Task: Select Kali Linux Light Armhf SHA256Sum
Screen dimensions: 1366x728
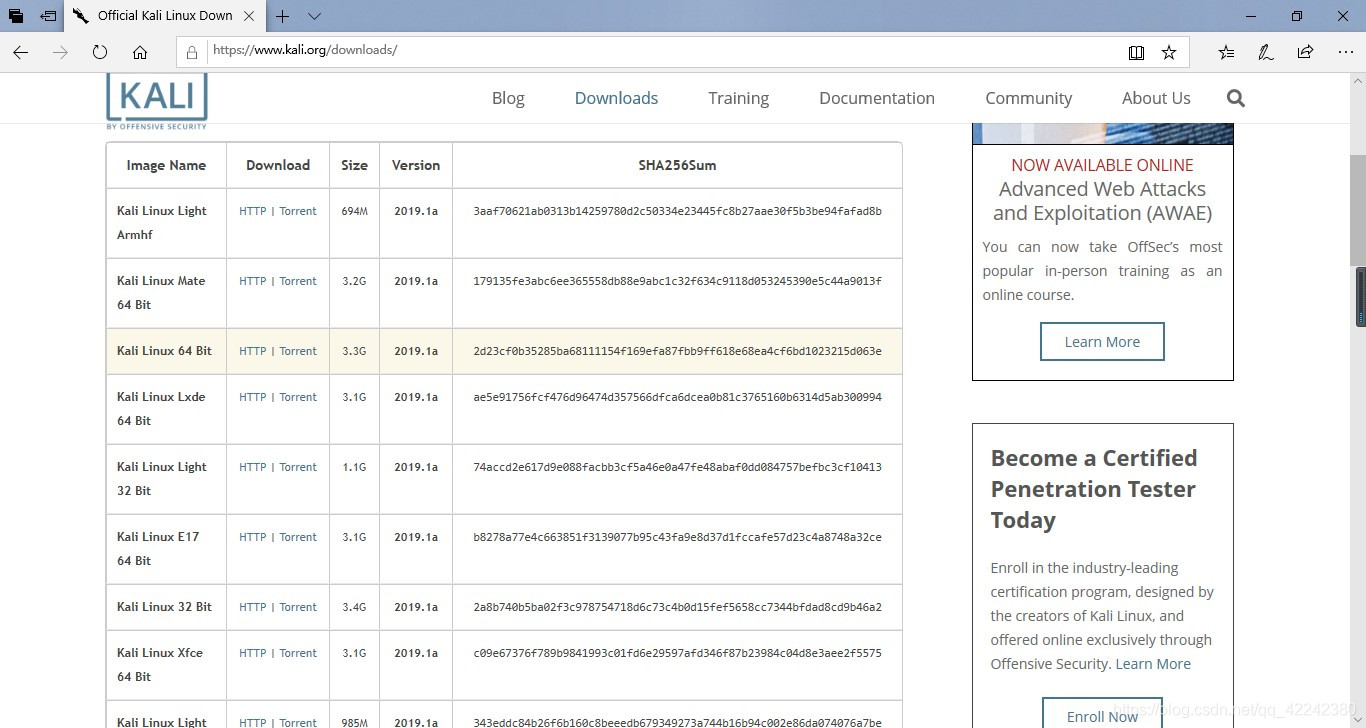Action: pyautogui.click(x=677, y=211)
